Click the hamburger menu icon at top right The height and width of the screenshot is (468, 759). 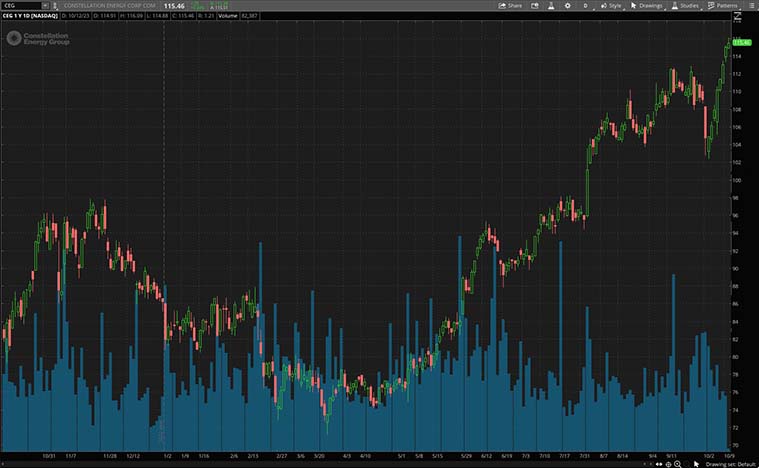pos(750,6)
